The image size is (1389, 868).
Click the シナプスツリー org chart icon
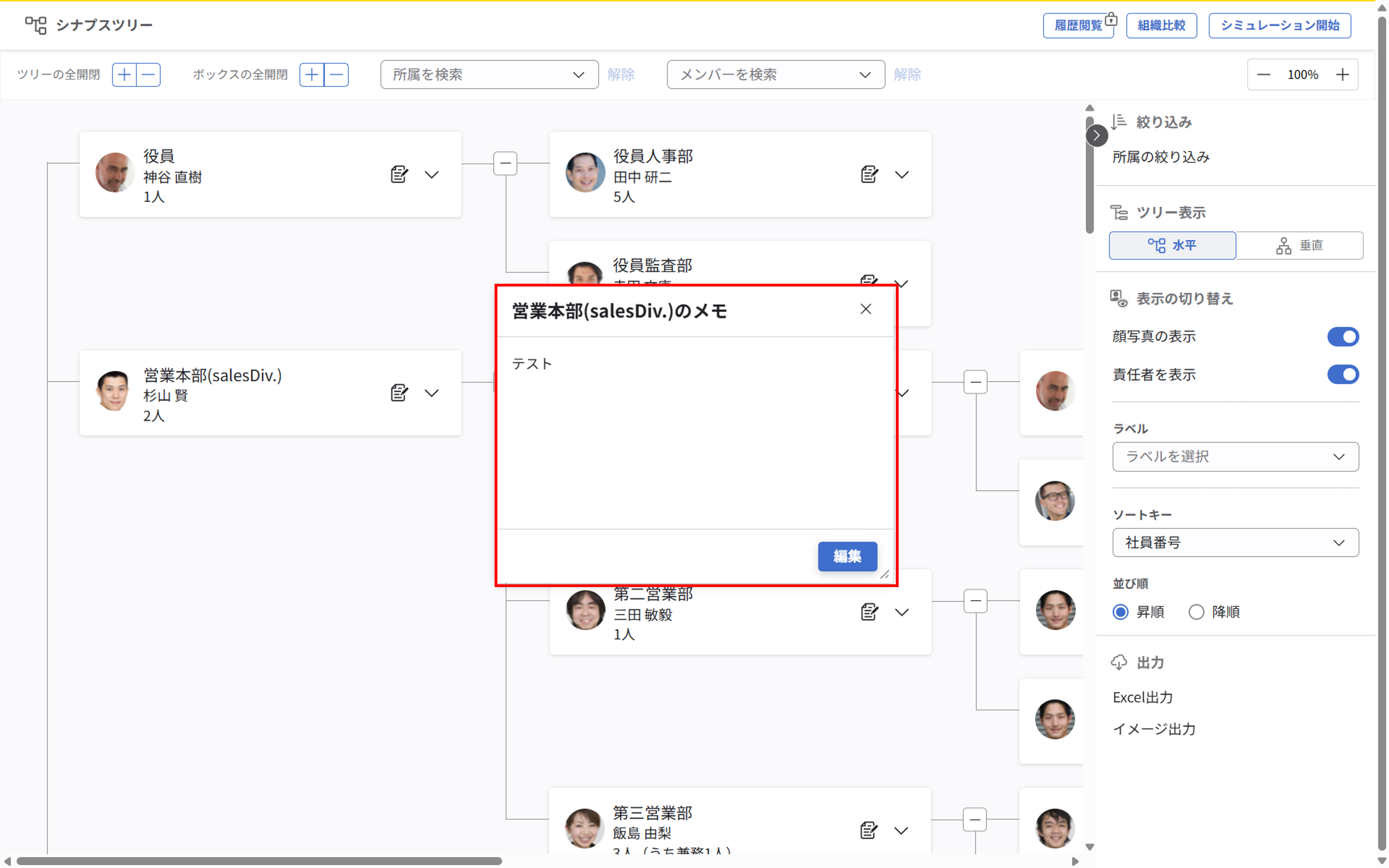35,25
